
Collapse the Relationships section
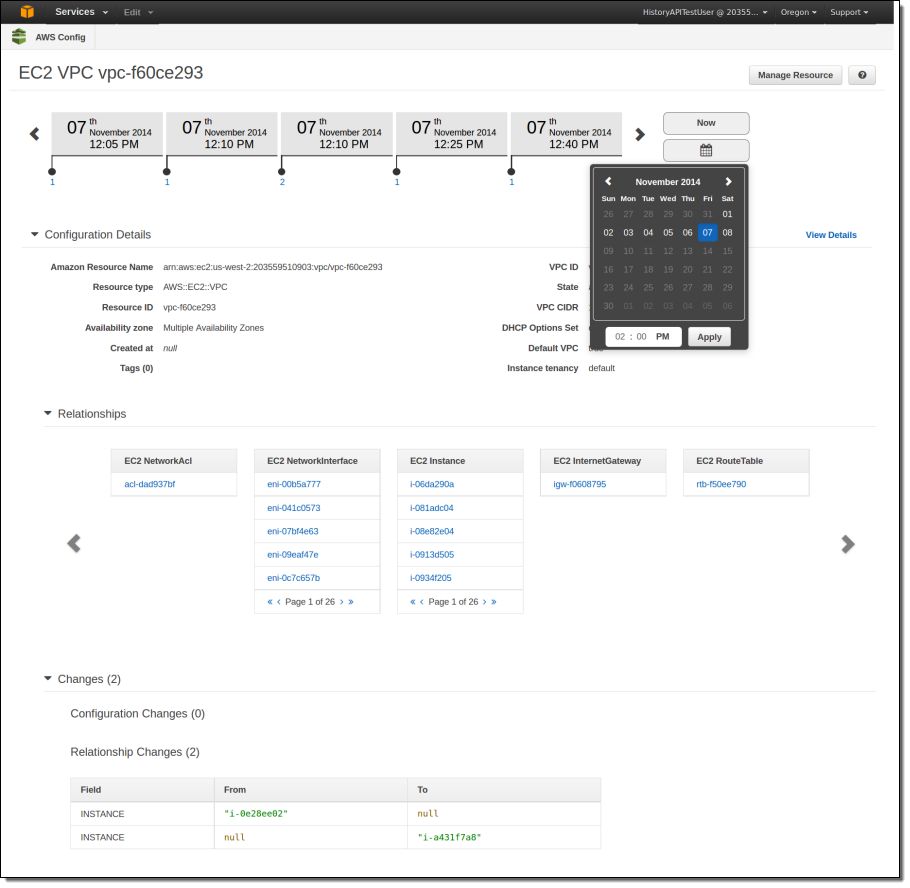[47, 413]
